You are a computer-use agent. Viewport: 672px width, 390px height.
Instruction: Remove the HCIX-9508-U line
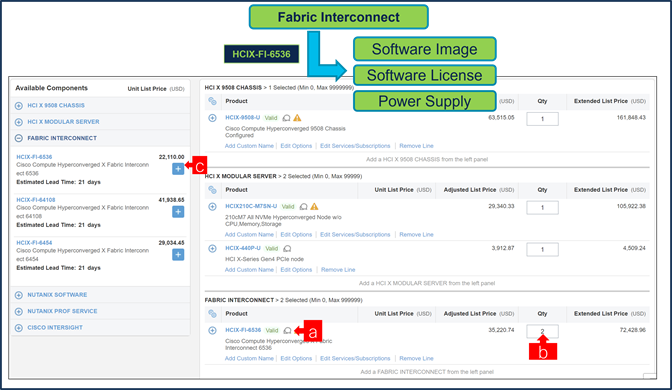(x=416, y=146)
